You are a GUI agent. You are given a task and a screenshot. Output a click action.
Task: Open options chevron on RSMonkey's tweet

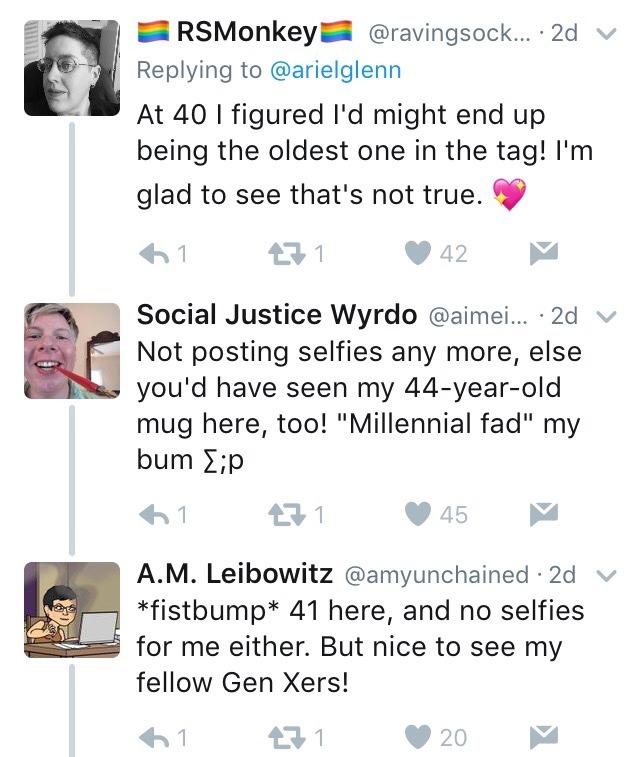click(x=604, y=35)
